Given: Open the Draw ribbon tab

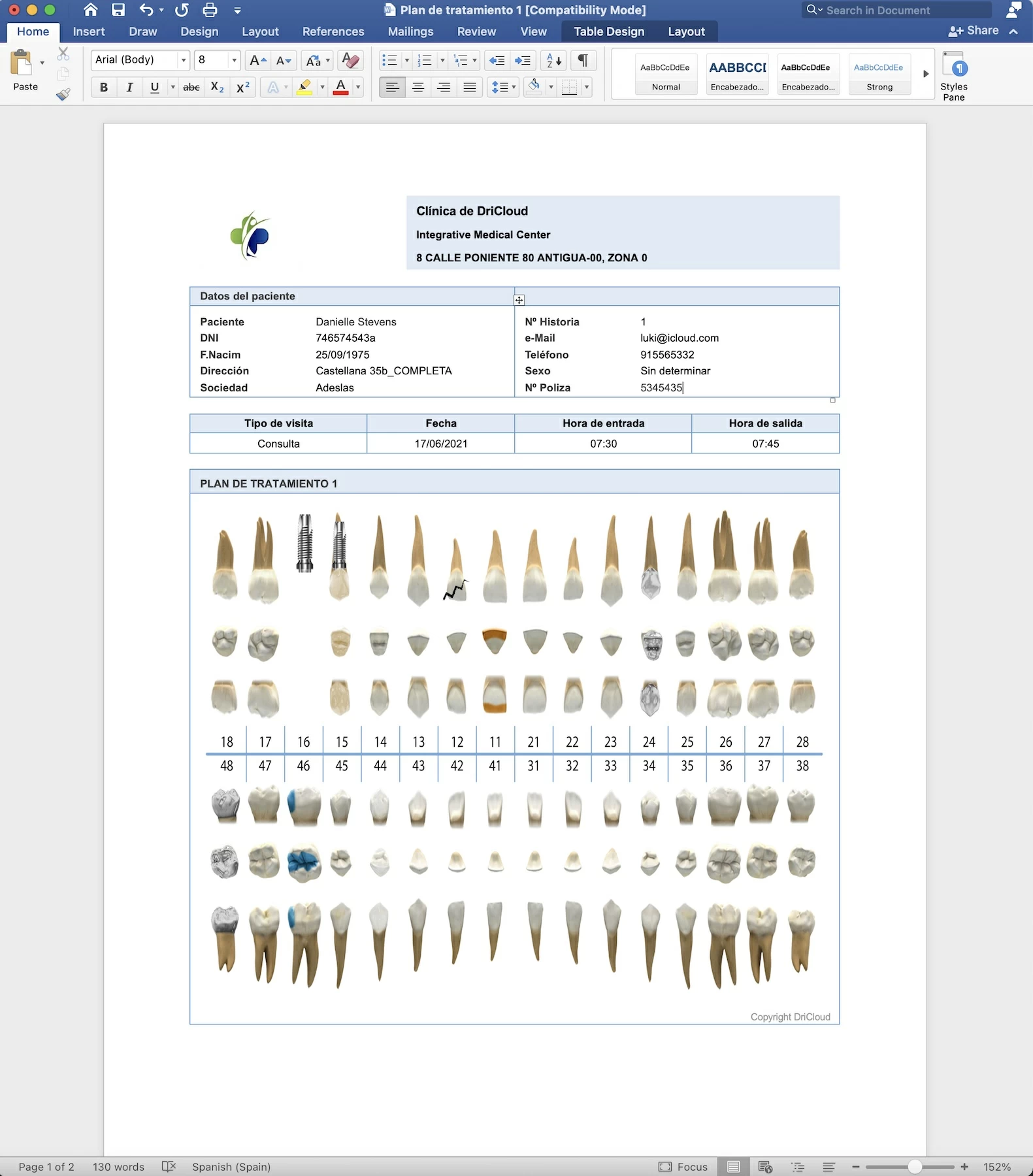Looking at the screenshot, I should (143, 31).
